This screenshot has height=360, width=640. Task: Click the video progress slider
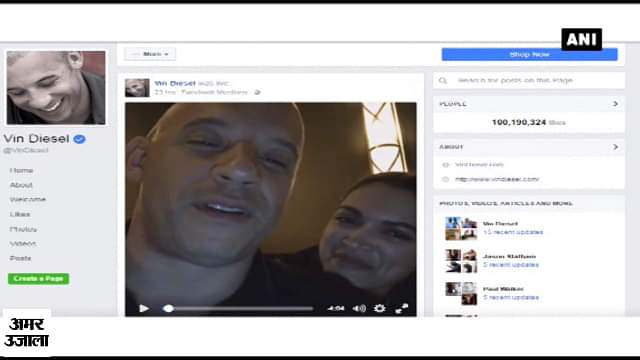238,309
